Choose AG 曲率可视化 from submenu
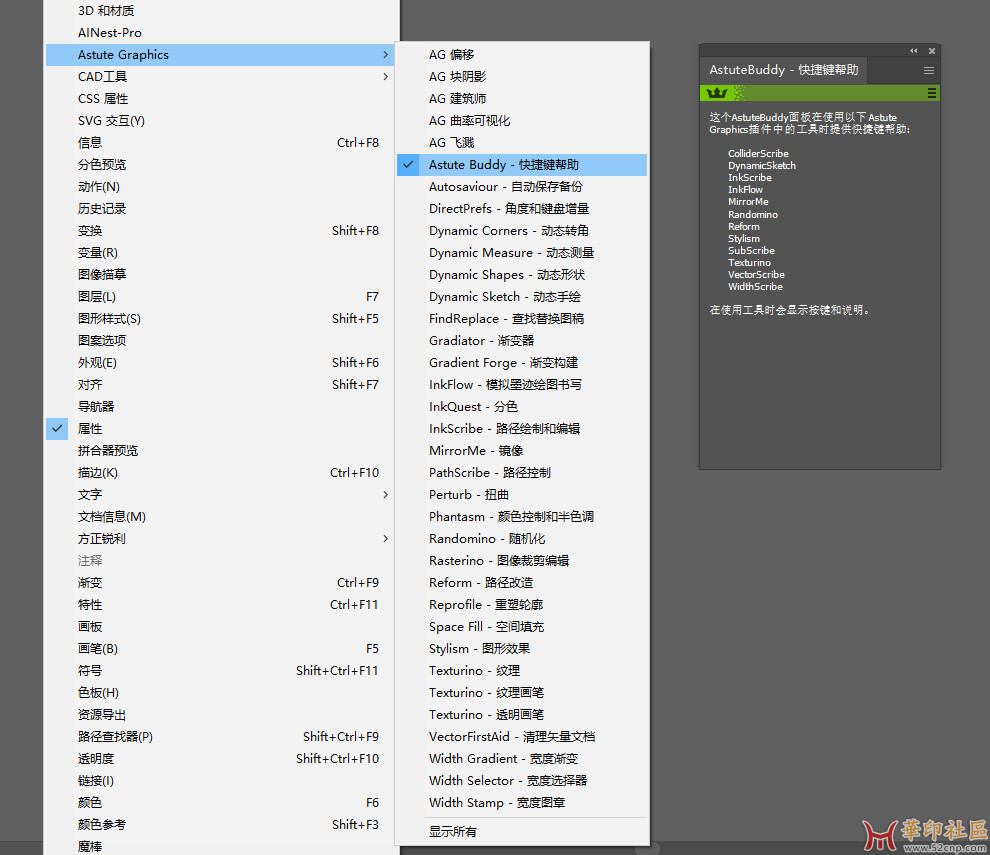The image size is (990, 855). [522, 121]
